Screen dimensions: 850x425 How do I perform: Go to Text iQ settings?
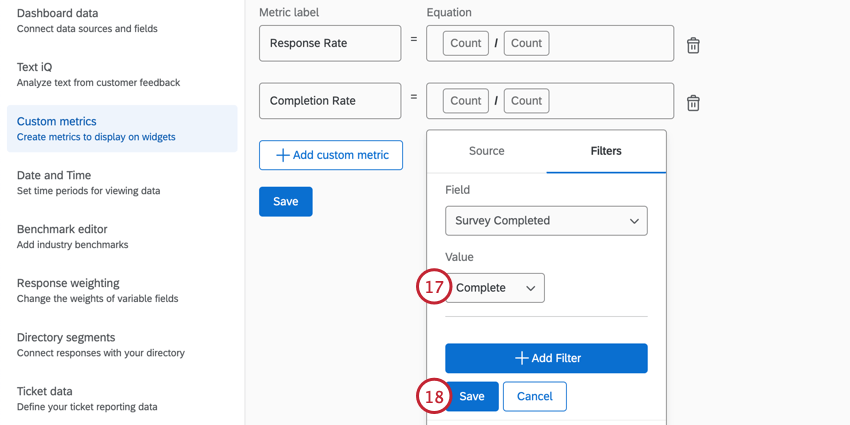coord(98,74)
